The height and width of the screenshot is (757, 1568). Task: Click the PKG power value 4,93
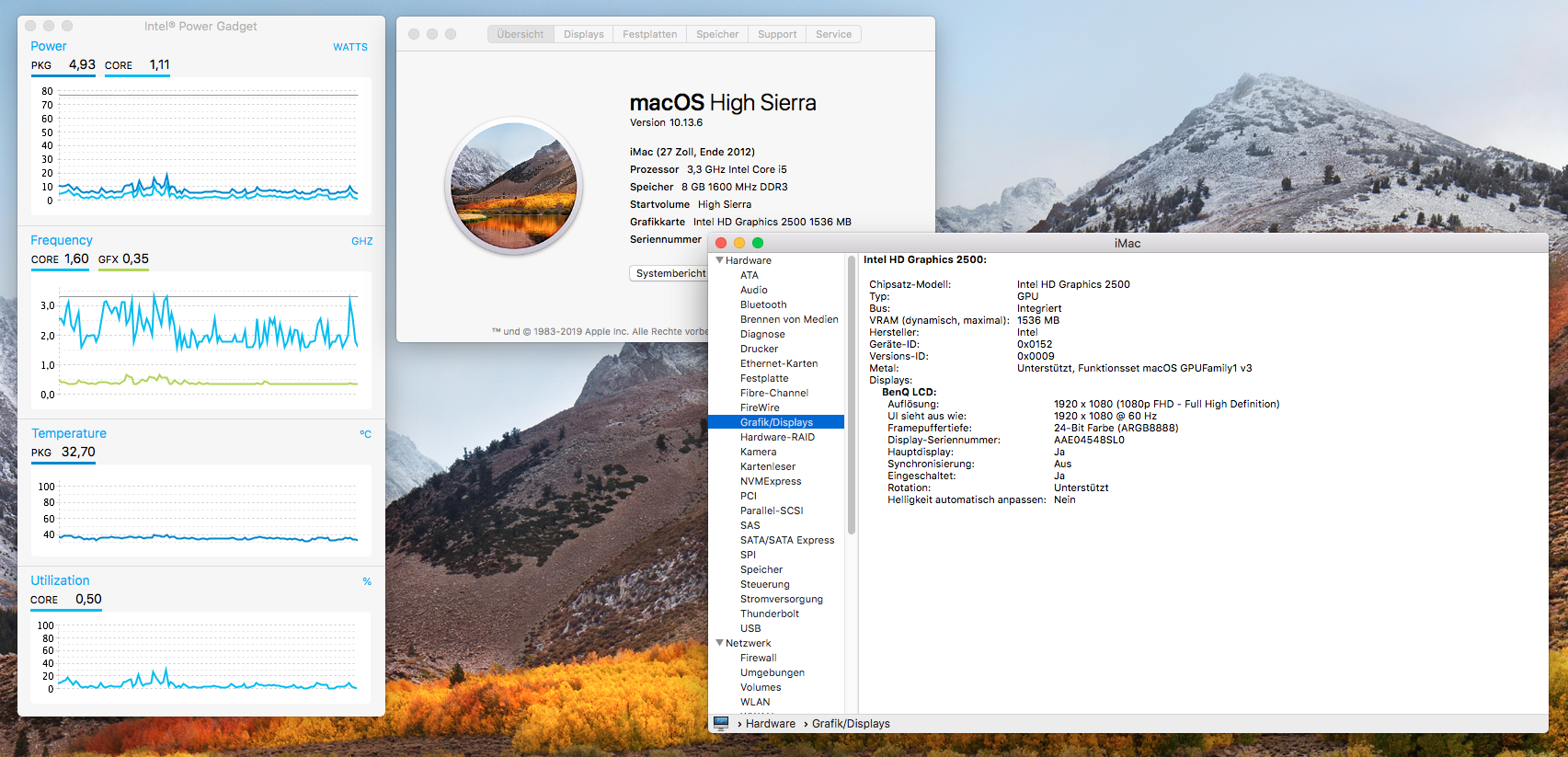click(x=82, y=64)
